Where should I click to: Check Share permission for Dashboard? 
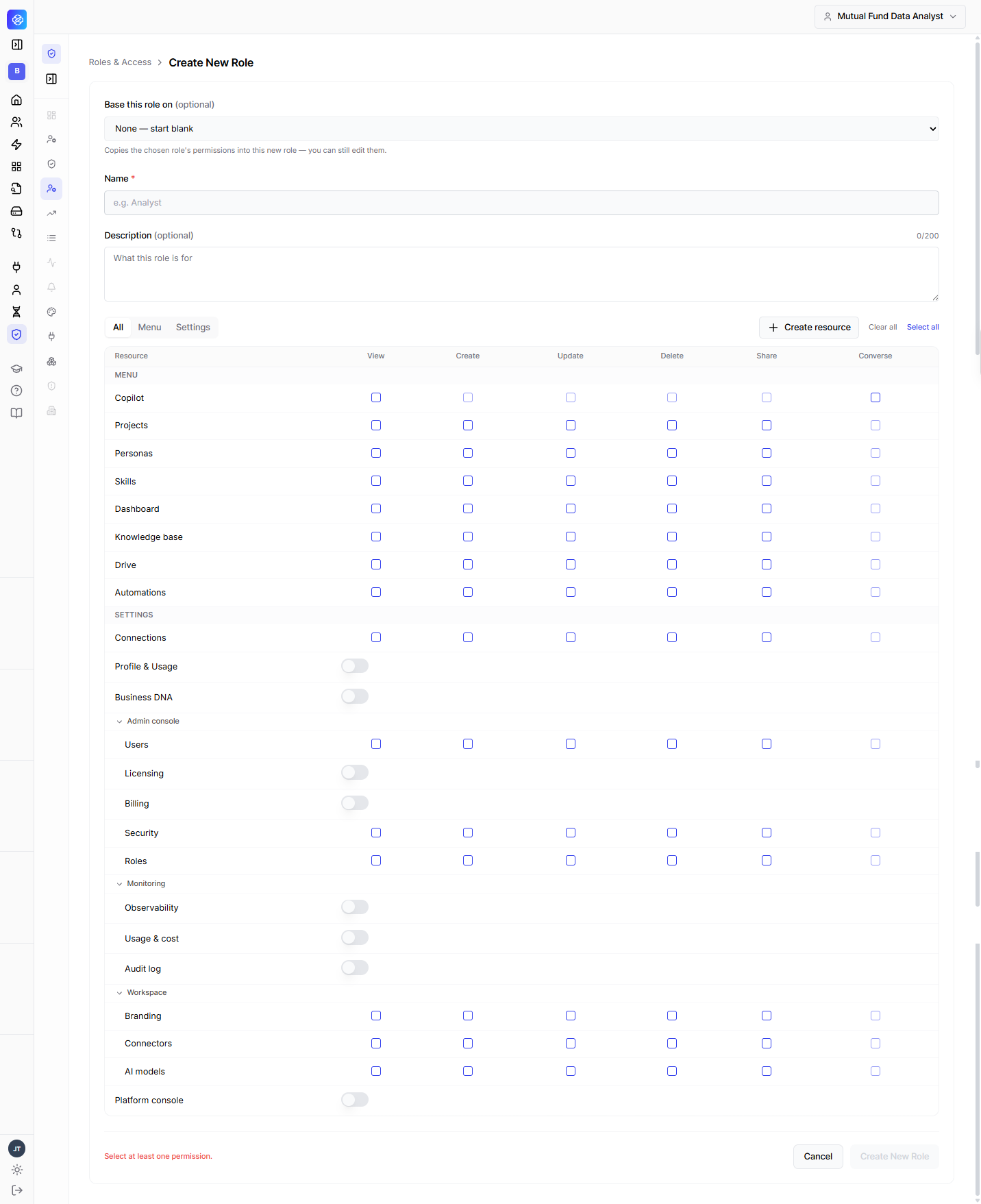coord(767,508)
